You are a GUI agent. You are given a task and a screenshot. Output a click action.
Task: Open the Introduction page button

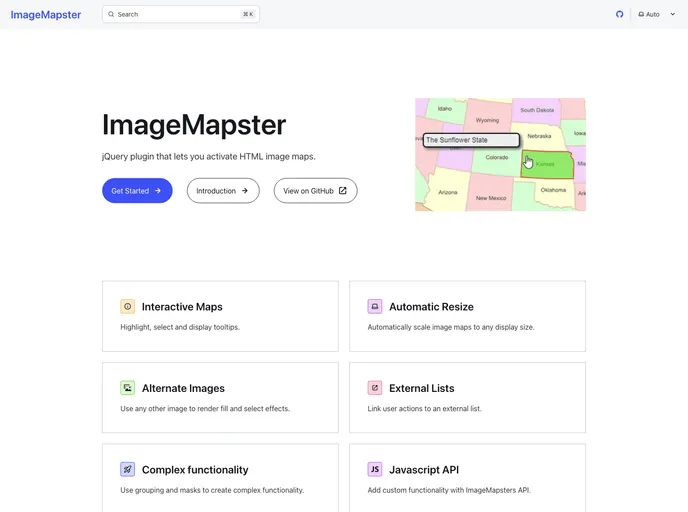coord(223,191)
